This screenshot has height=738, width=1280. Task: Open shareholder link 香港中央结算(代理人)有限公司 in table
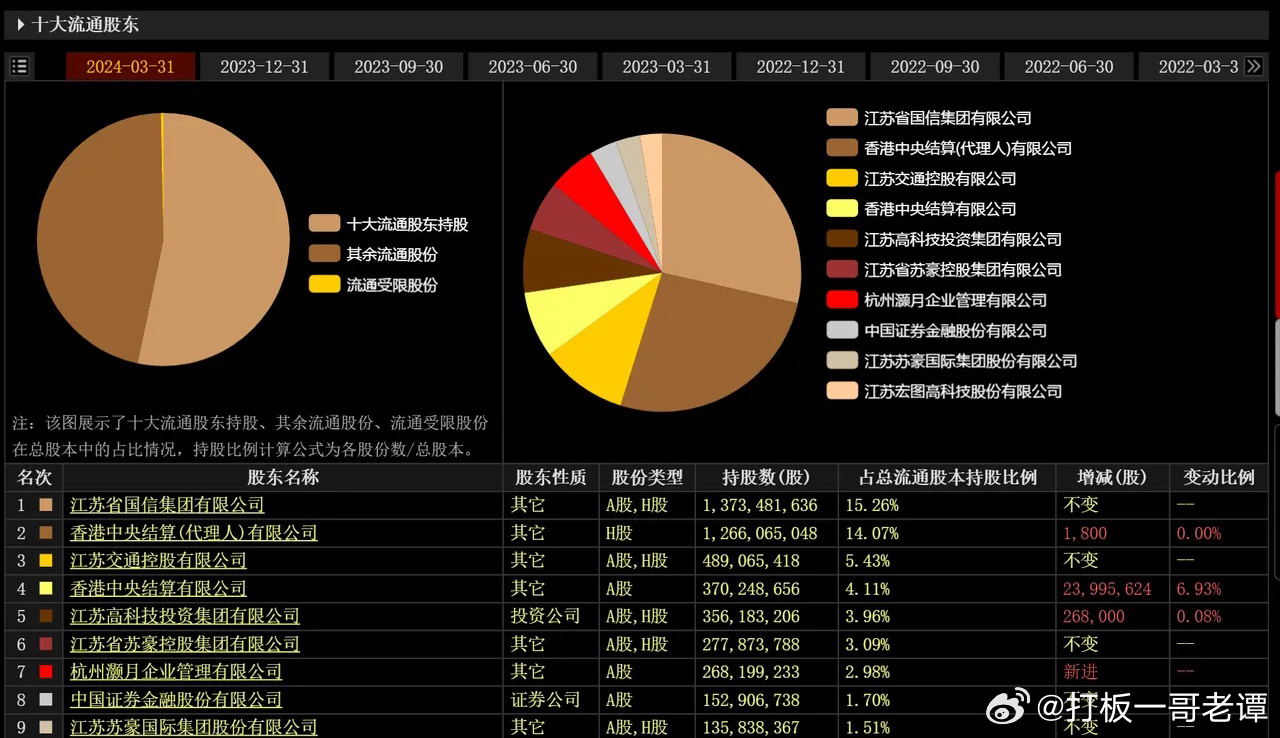coord(193,533)
